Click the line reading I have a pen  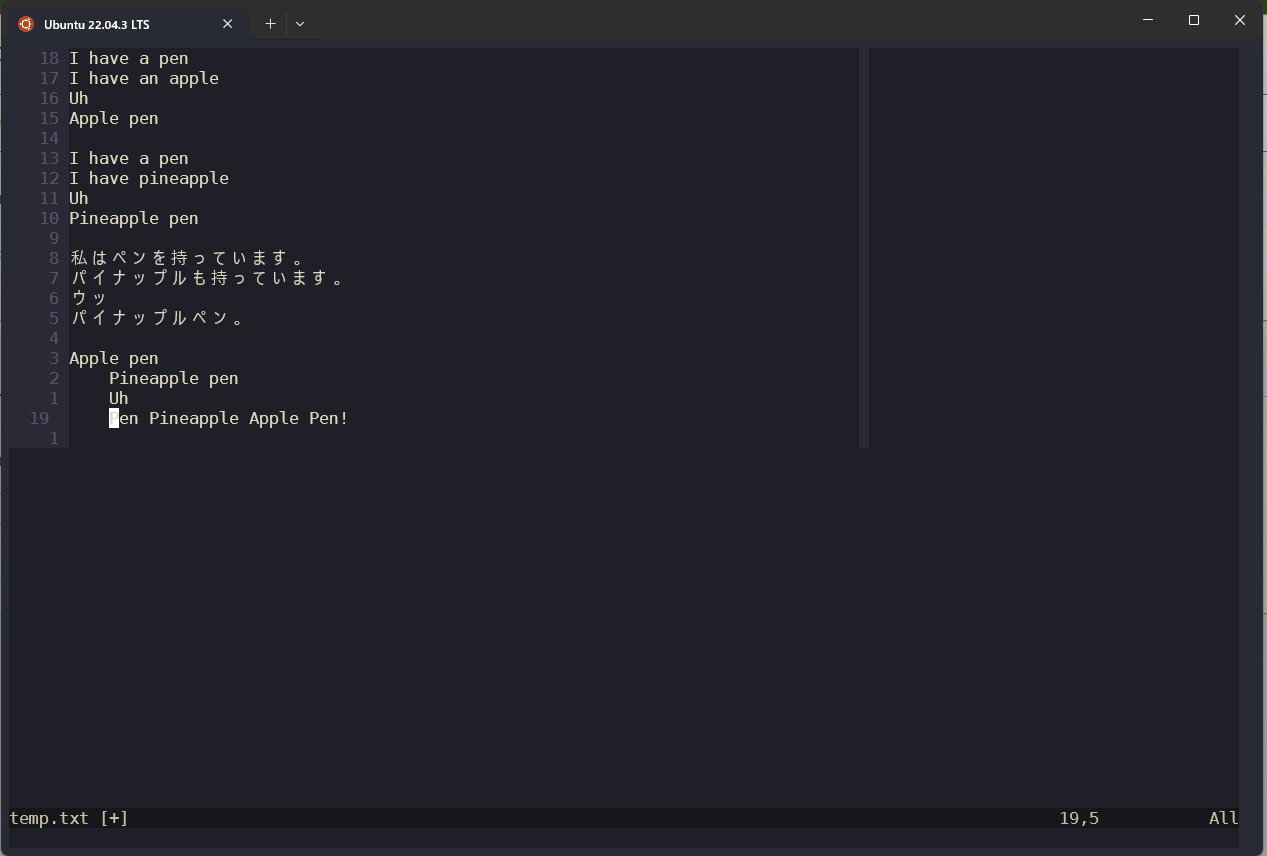[128, 58]
